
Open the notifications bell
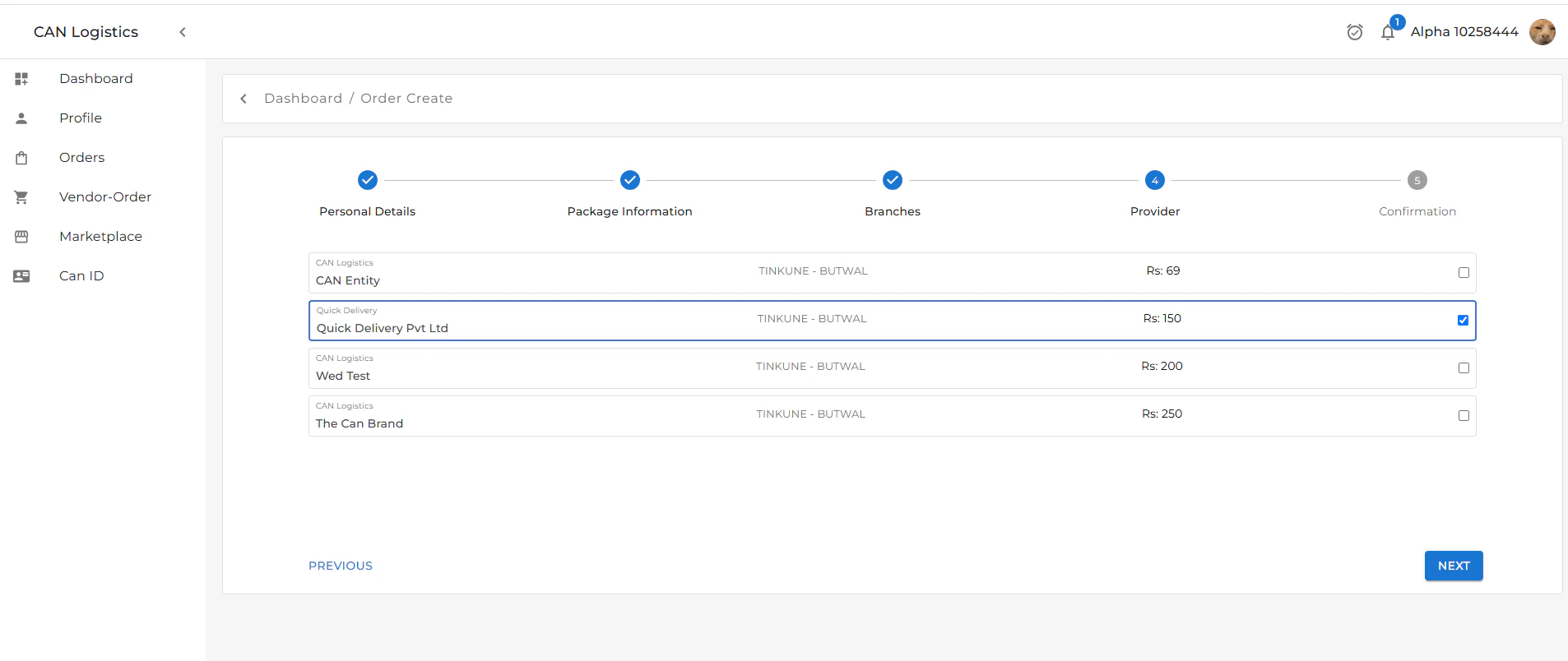click(1388, 33)
